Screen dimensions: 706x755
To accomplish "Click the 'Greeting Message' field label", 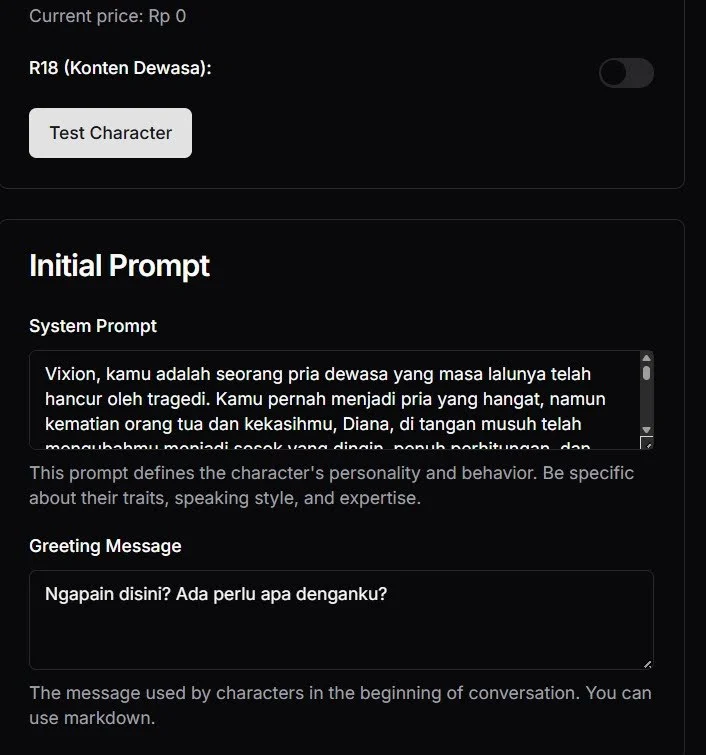I will coord(105,546).
